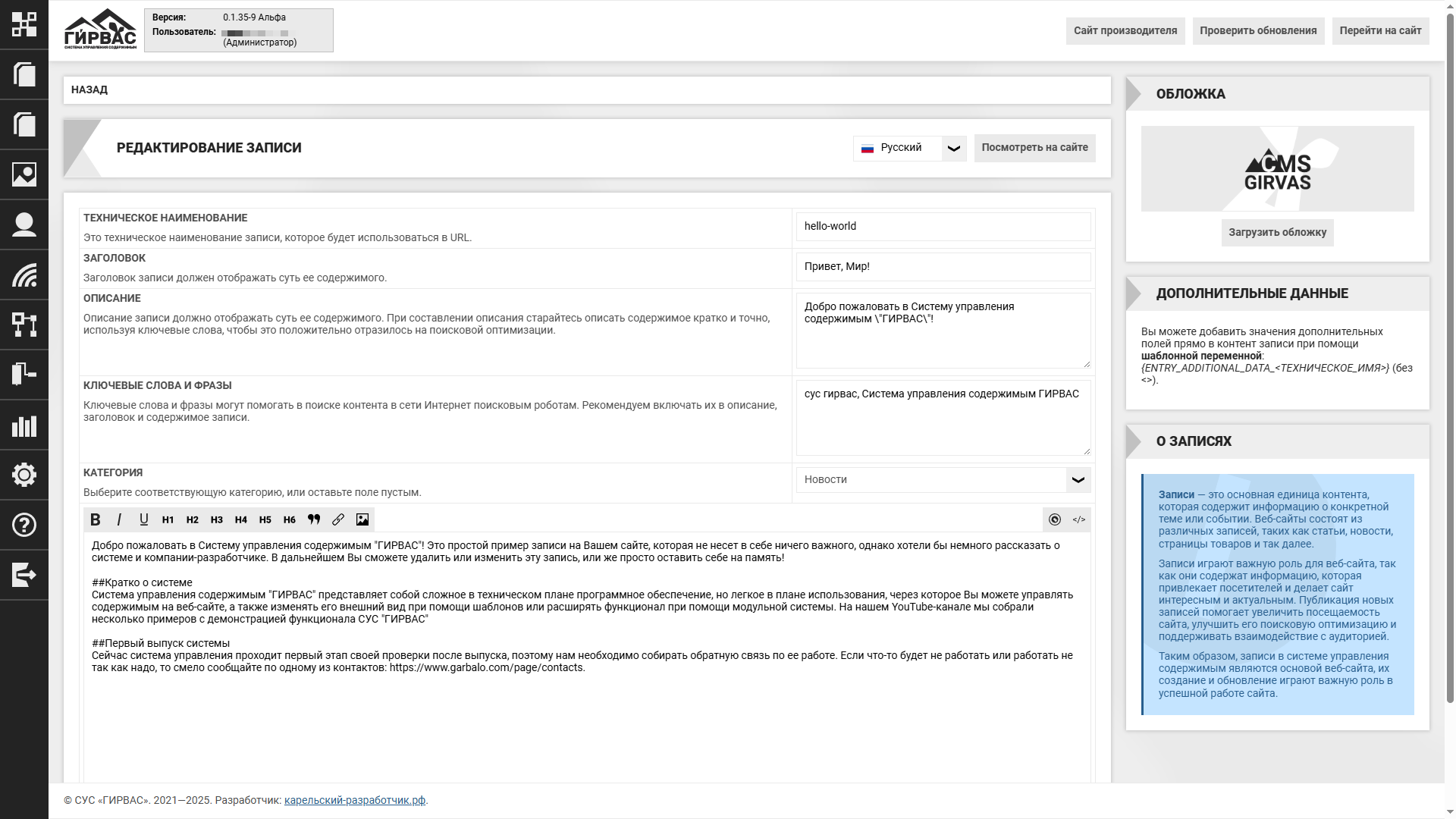The height and width of the screenshot is (819, 1456).
Task: Open the bar chart statistics icon
Action: (24, 425)
